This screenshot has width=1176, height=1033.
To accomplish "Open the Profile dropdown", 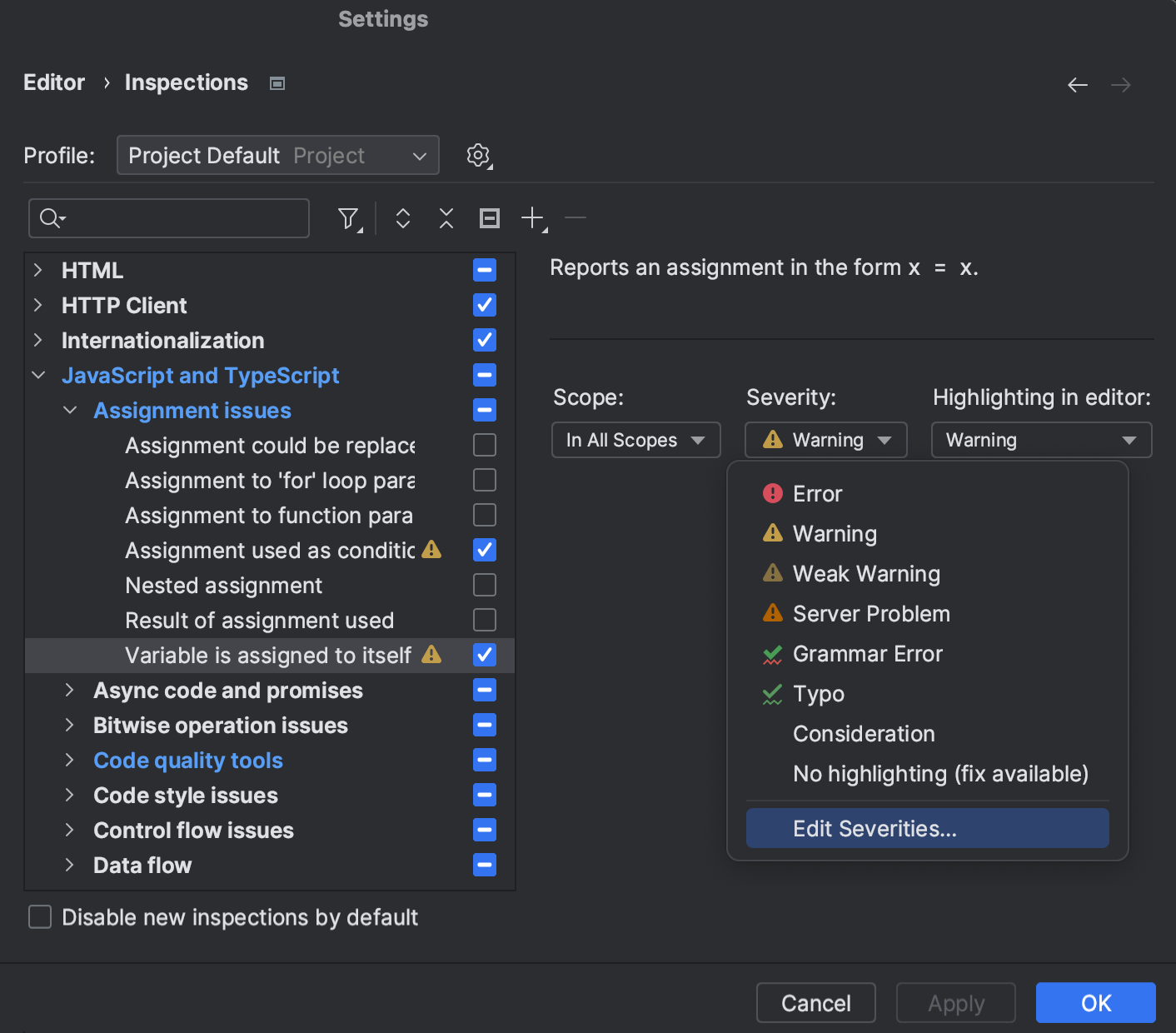I will coord(277,155).
